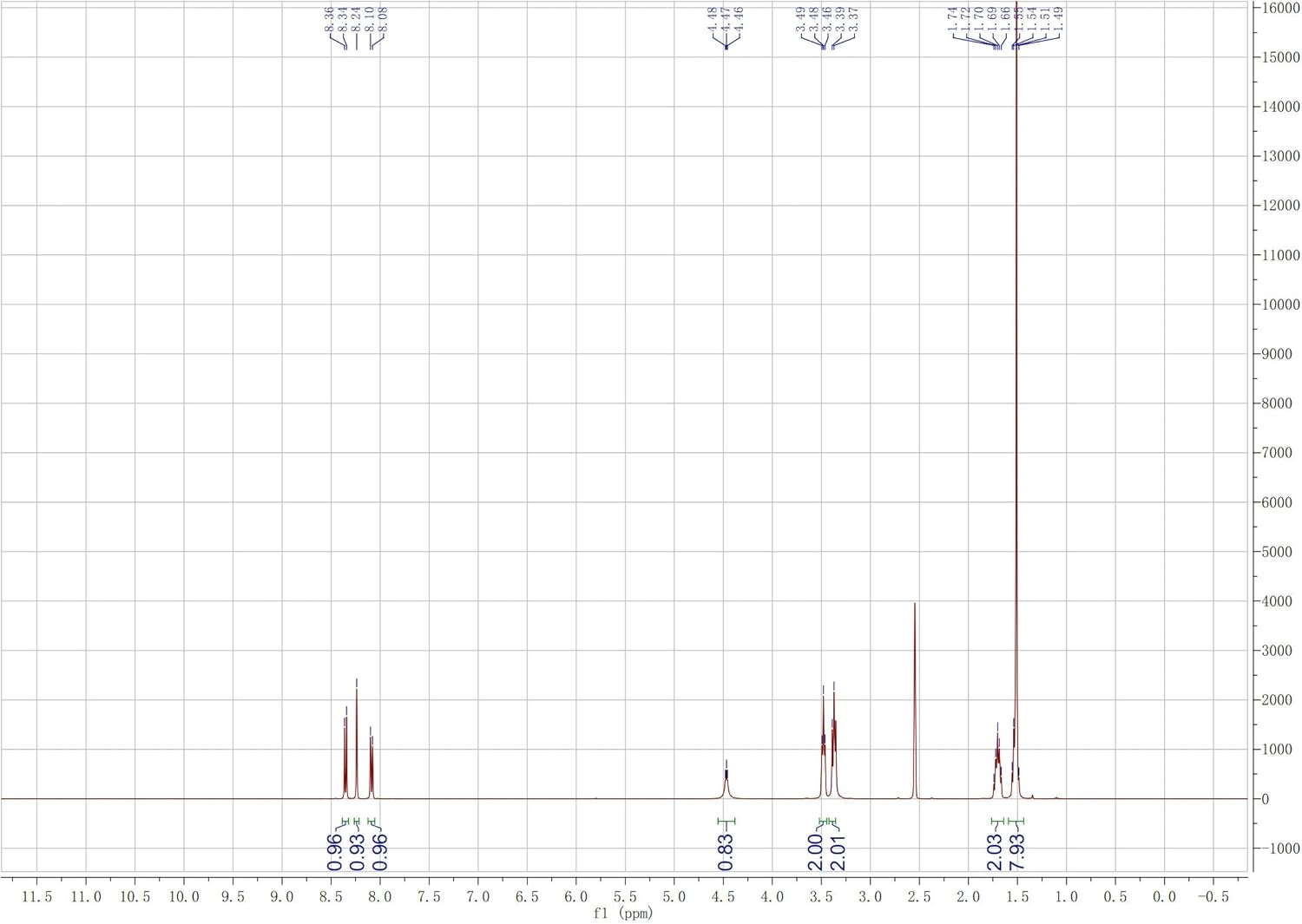Select the 4.47 peak annotation at top
The width and height of the screenshot is (1302, 924).
(x=726, y=20)
